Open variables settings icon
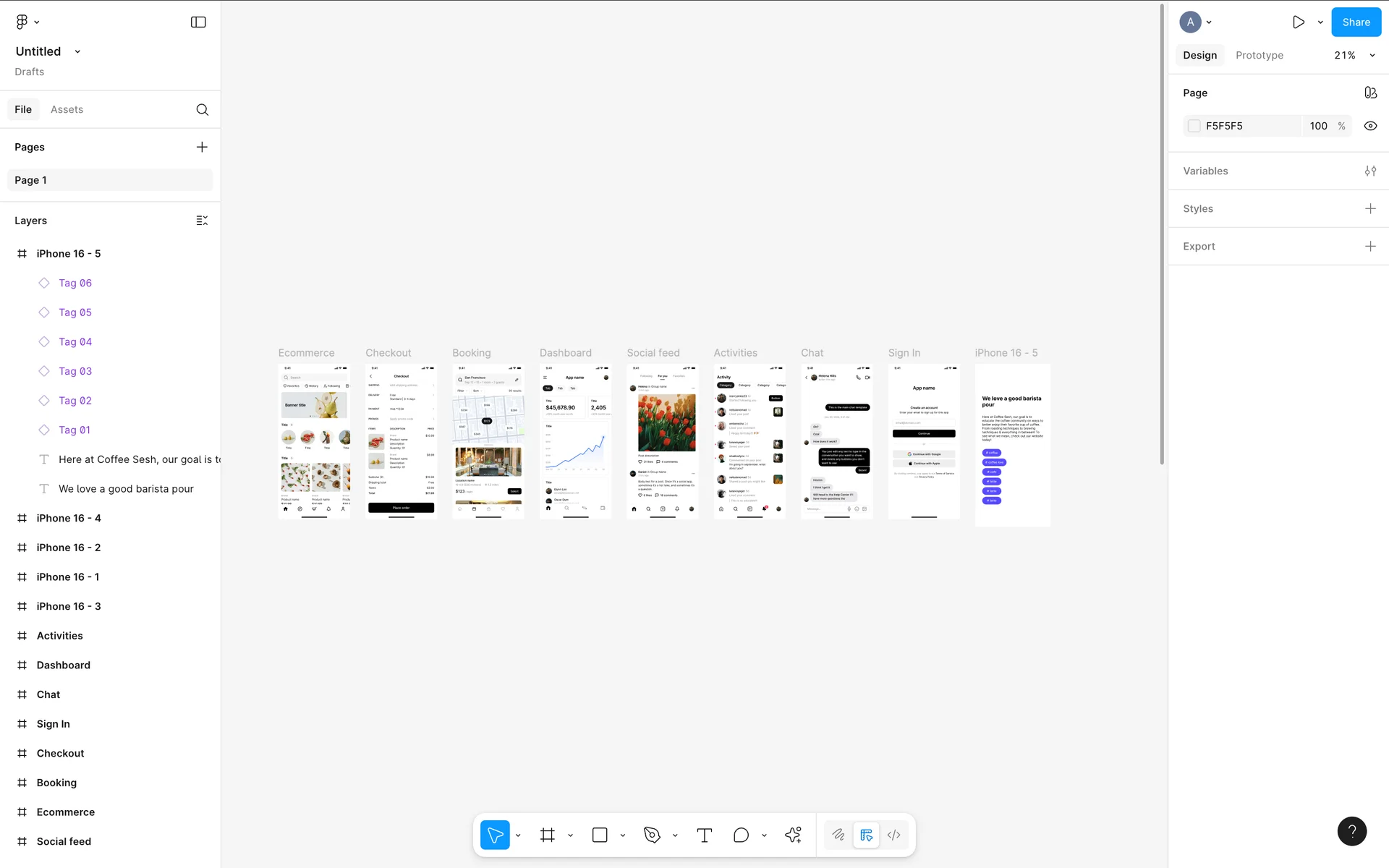 pyautogui.click(x=1370, y=171)
